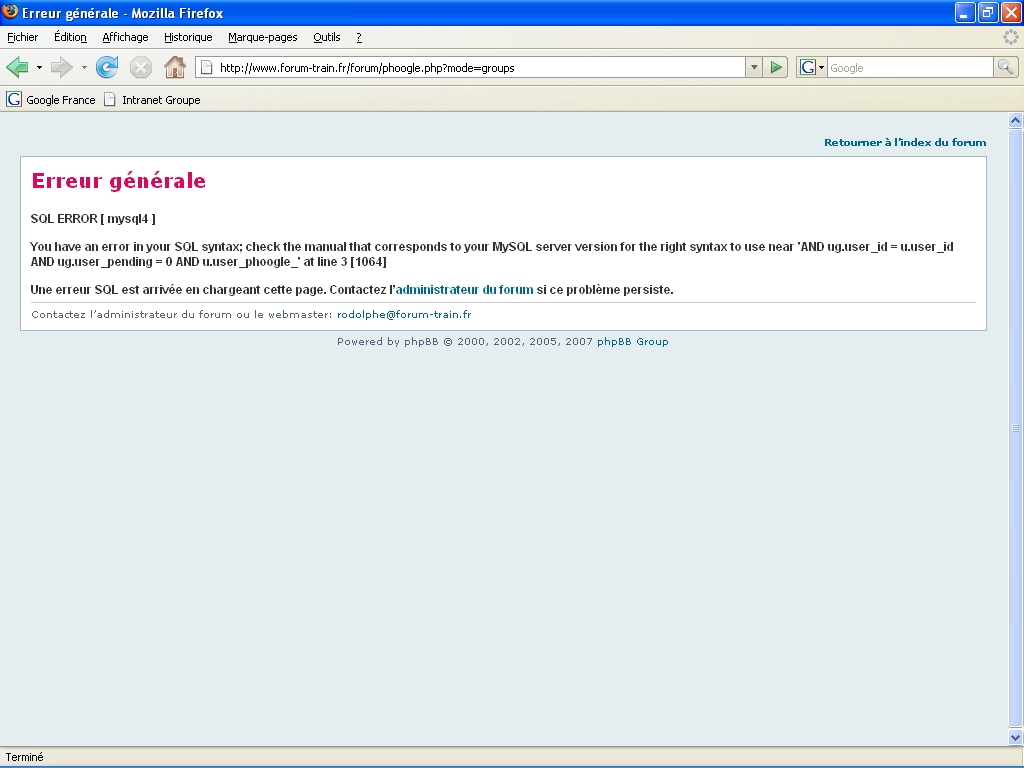Viewport: 1024px width, 768px height.
Task: Open the Affichage menu
Action: click(x=125, y=37)
